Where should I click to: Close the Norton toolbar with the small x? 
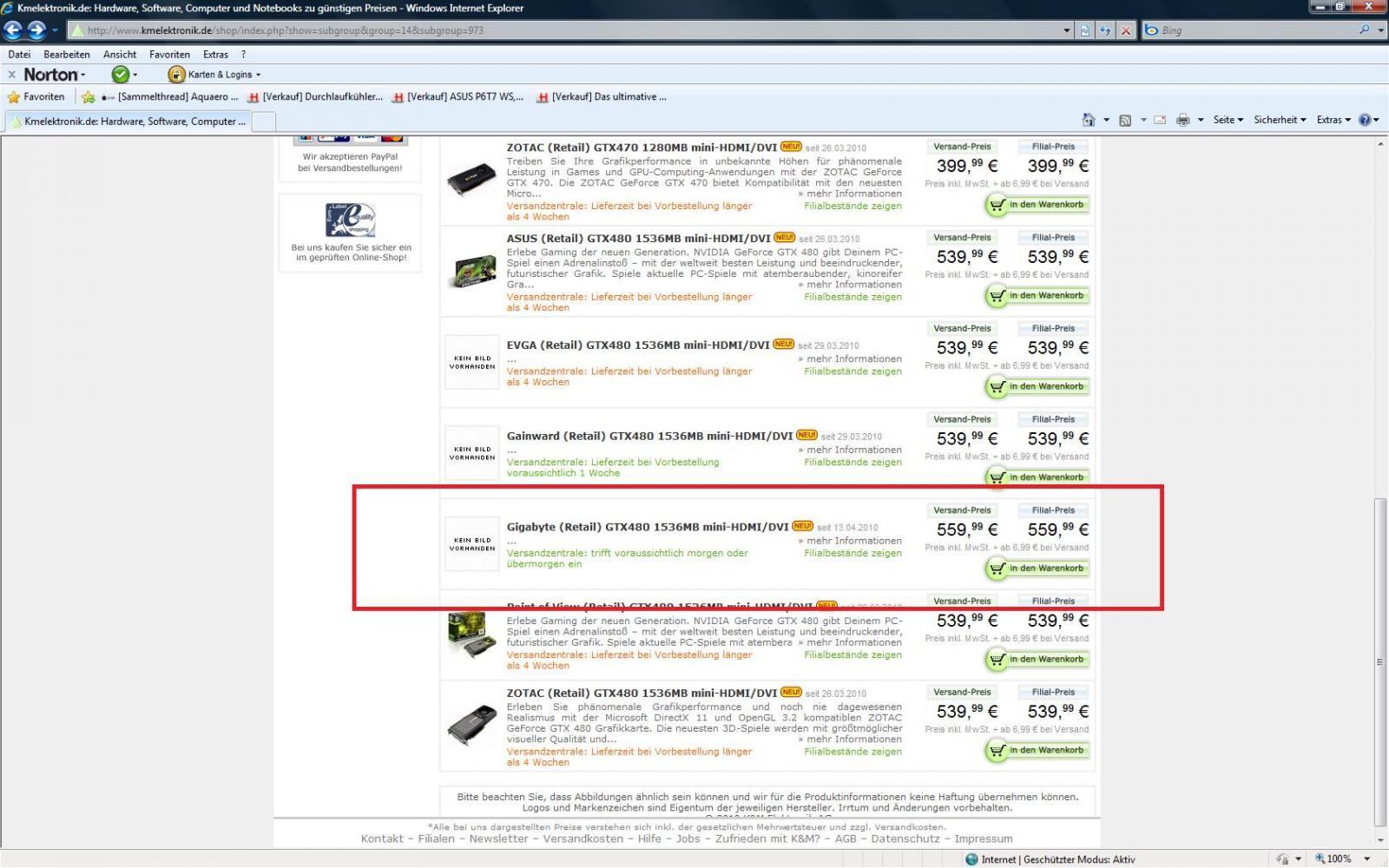click(11, 75)
